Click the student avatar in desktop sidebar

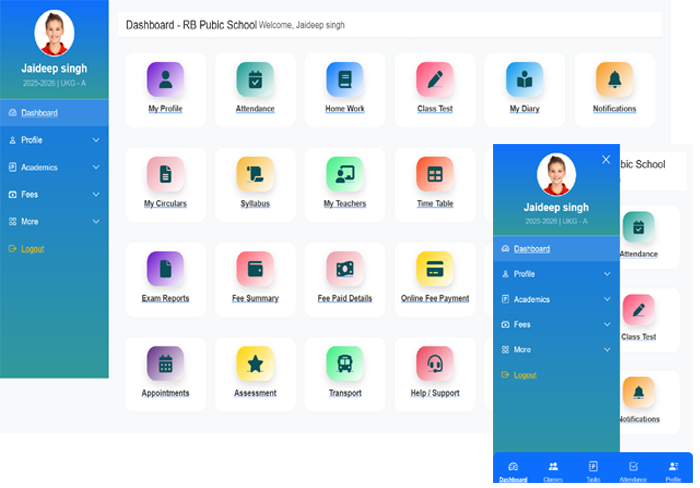(54, 32)
